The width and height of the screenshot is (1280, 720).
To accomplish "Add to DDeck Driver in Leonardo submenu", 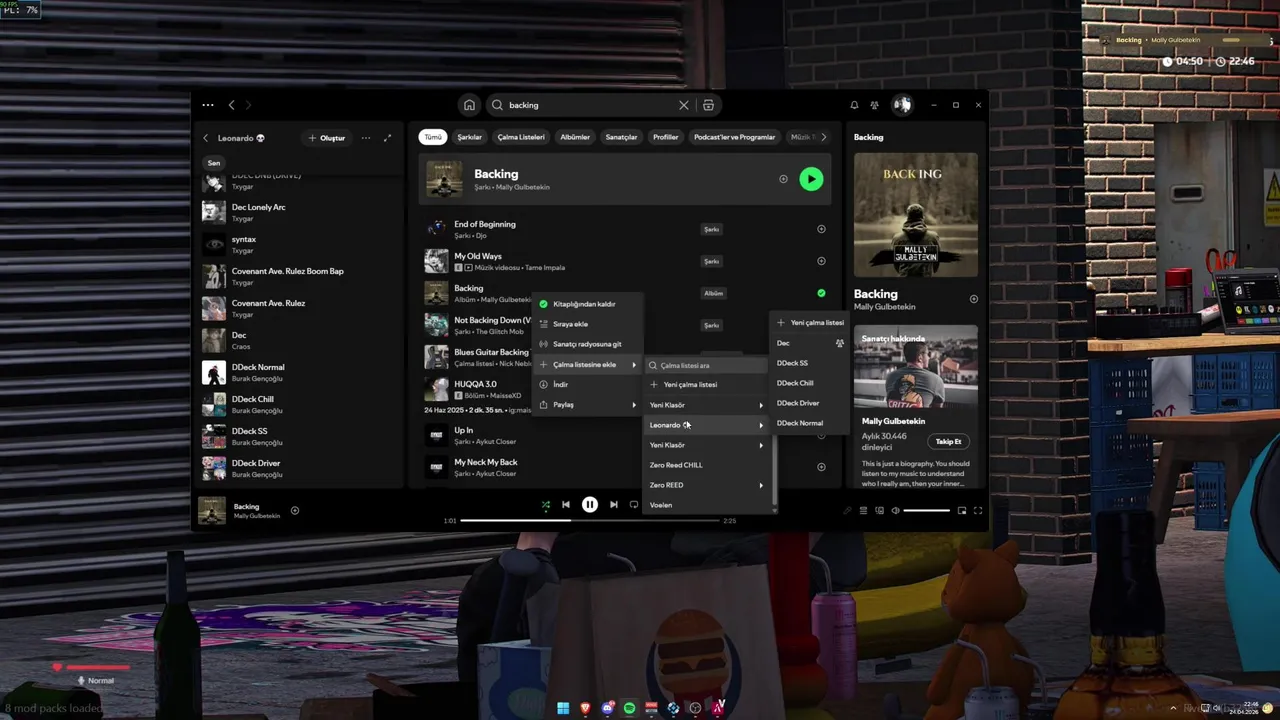I will point(810,403).
